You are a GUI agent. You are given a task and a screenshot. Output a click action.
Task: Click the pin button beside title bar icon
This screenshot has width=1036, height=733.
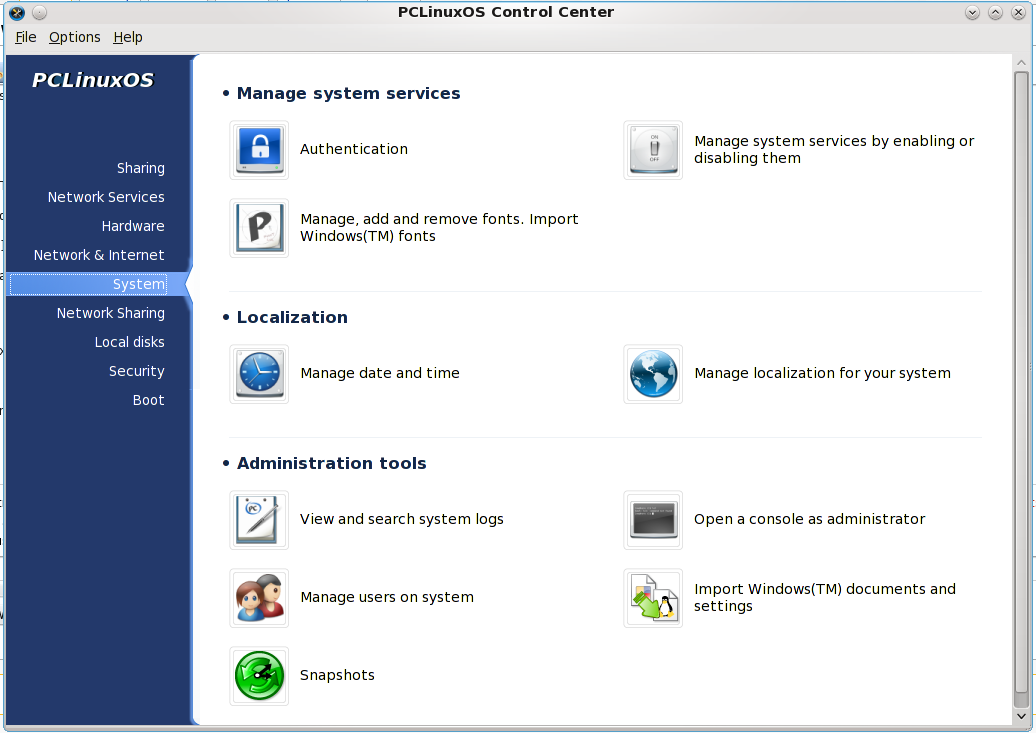pos(40,12)
